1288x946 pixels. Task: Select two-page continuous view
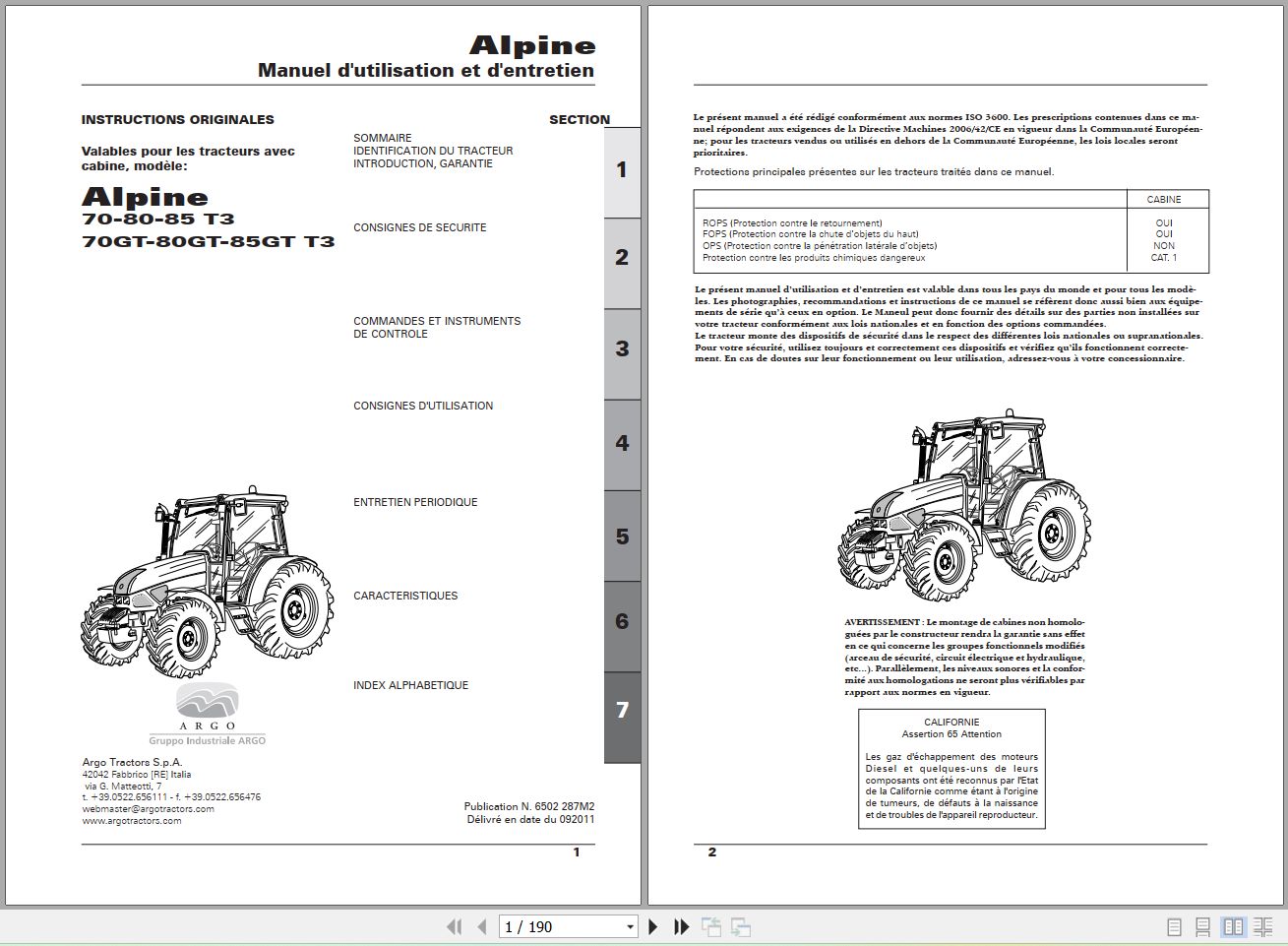click(1263, 926)
